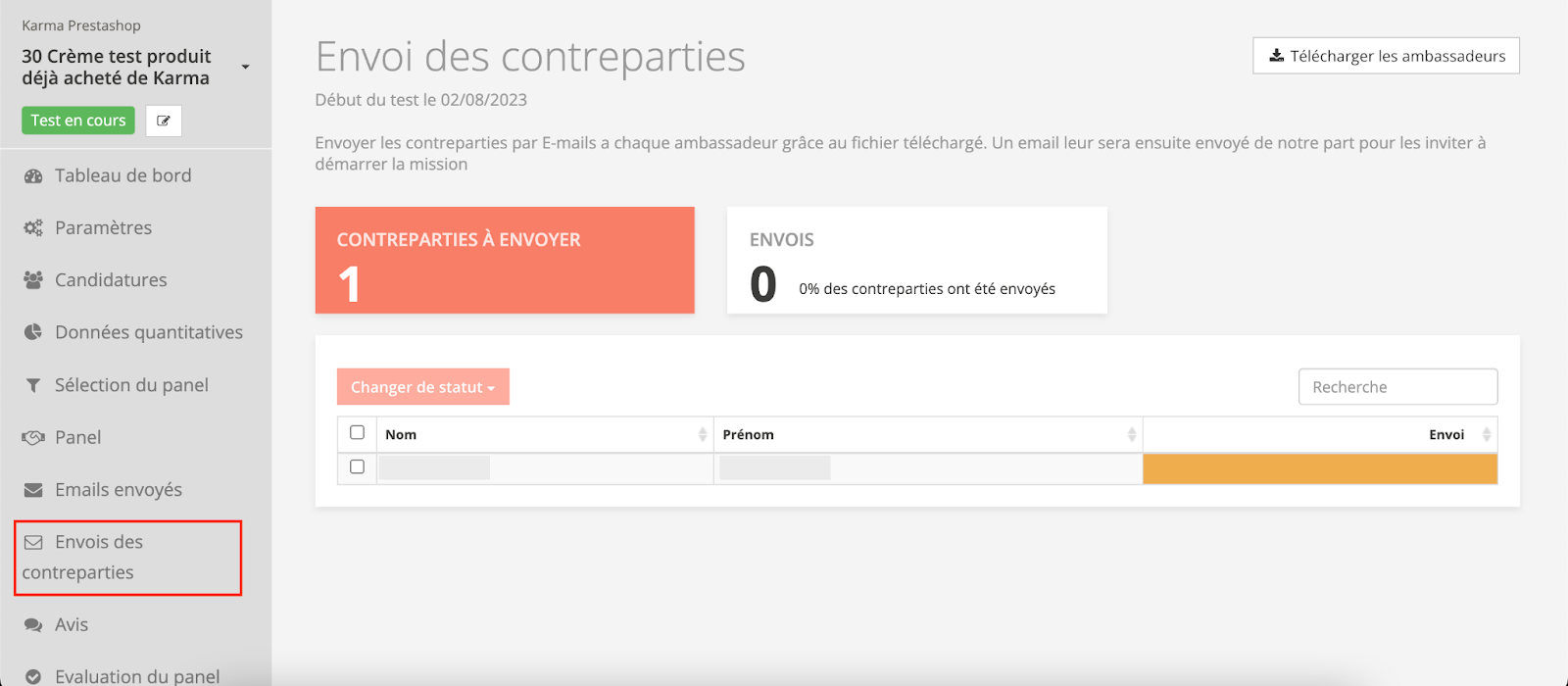Image resolution: width=1568 pixels, height=686 pixels.
Task: Click the Emails envoyés envelope icon
Action: point(33,490)
